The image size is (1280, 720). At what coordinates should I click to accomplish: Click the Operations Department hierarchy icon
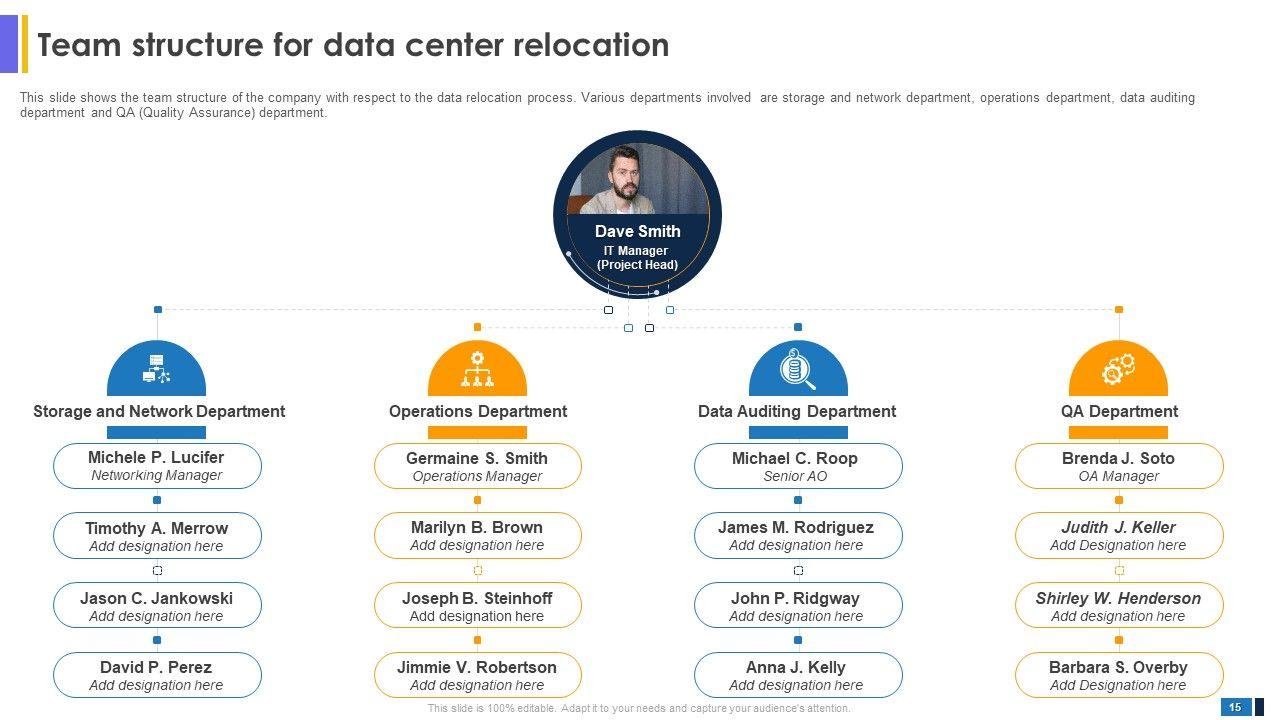tap(477, 369)
